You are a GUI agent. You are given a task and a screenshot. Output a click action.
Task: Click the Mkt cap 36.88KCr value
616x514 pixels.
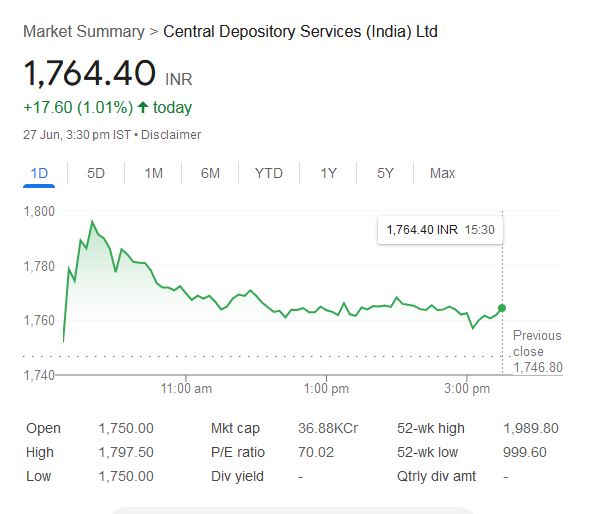(328, 428)
